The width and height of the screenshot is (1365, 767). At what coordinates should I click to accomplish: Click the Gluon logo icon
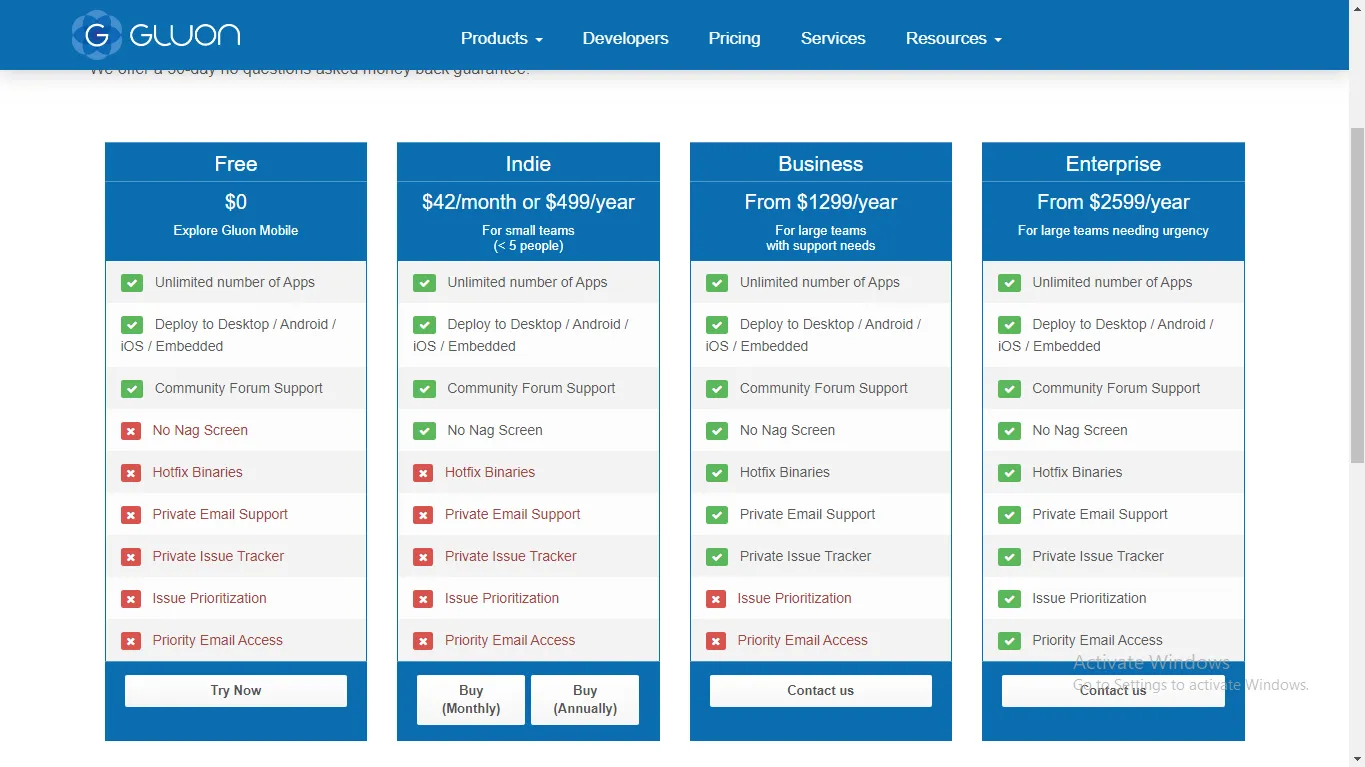(97, 36)
